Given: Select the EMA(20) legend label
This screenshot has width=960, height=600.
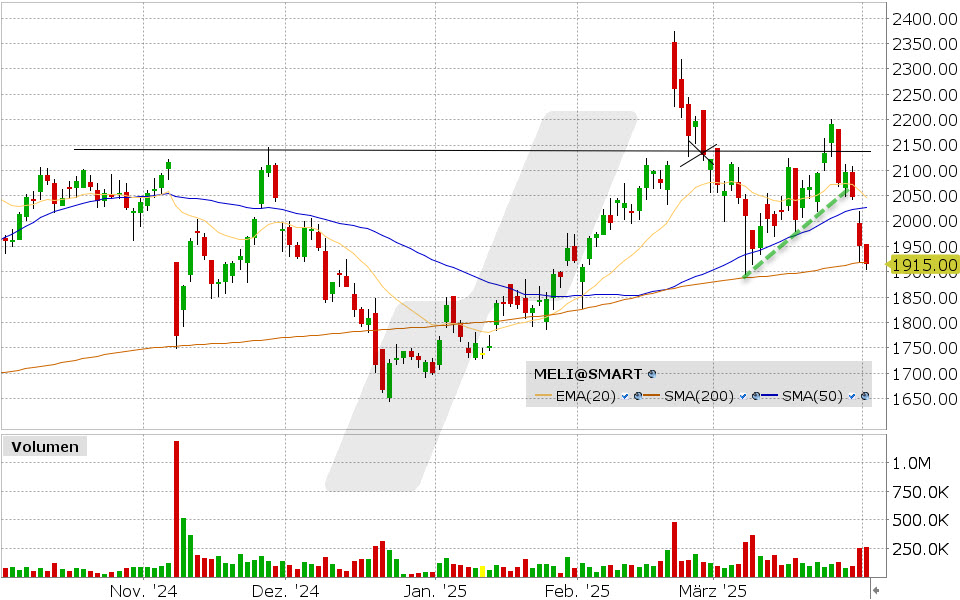Looking at the screenshot, I should [x=586, y=397].
